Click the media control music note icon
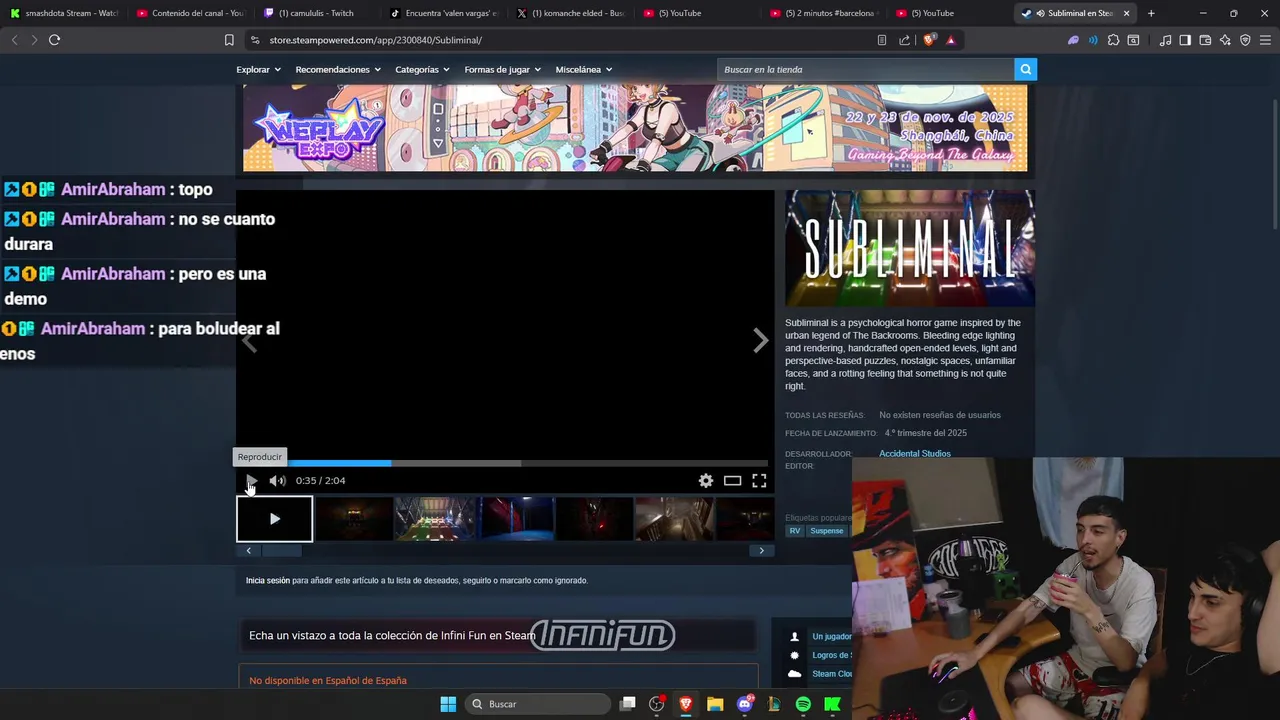This screenshot has height=720, width=1280. tap(1165, 40)
